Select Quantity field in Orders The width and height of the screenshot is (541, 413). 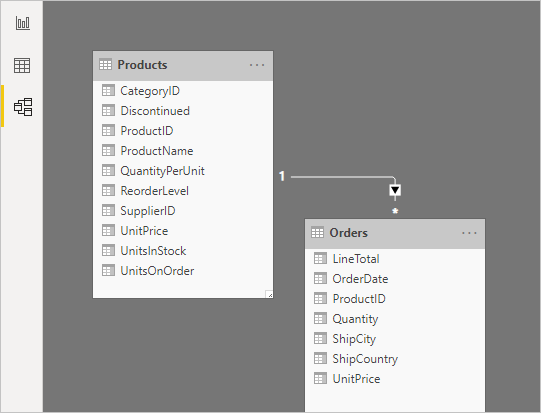[x=395, y=319]
